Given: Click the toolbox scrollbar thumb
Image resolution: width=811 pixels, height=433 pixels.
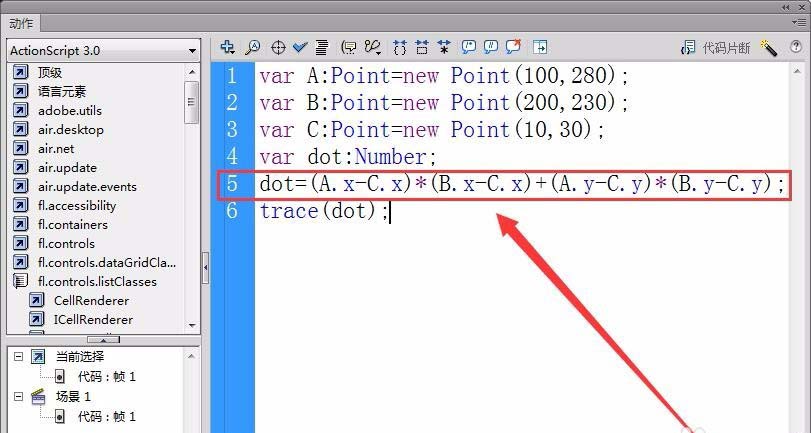Looking at the screenshot, I should [x=192, y=102].
